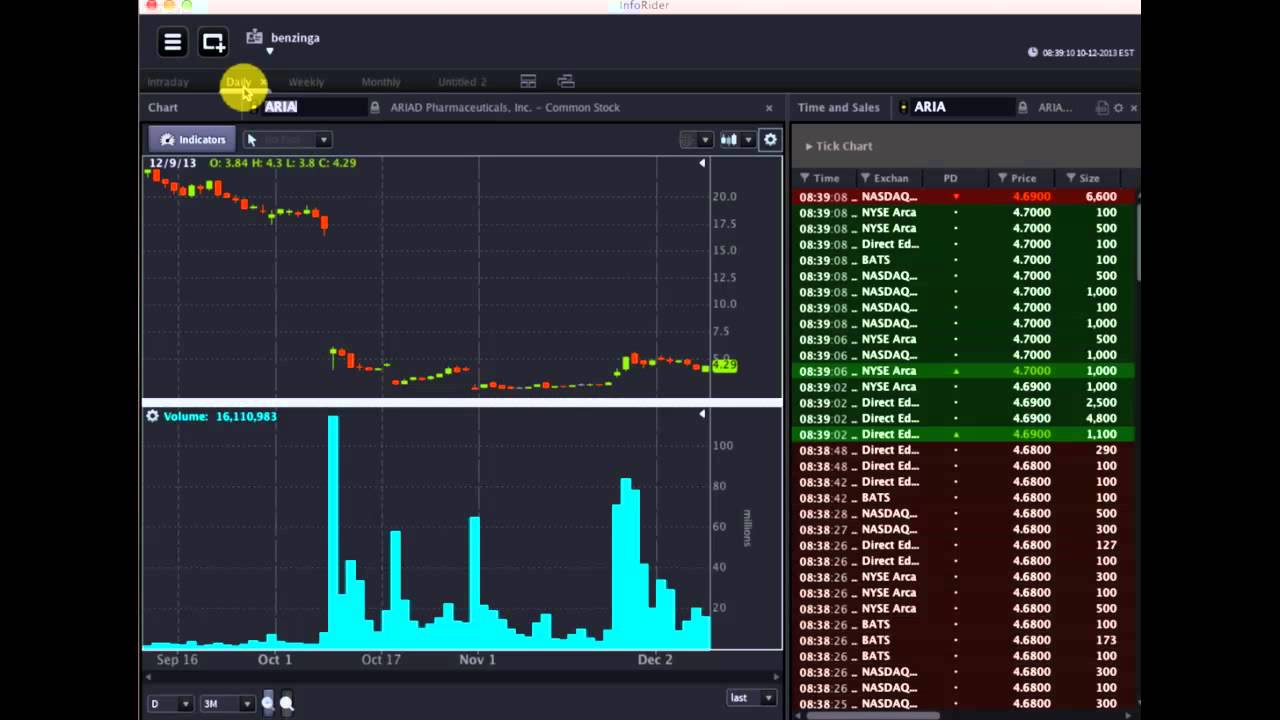Click the cascade windows layout icon
1280x720 pixels.
(x=566, y=81)
